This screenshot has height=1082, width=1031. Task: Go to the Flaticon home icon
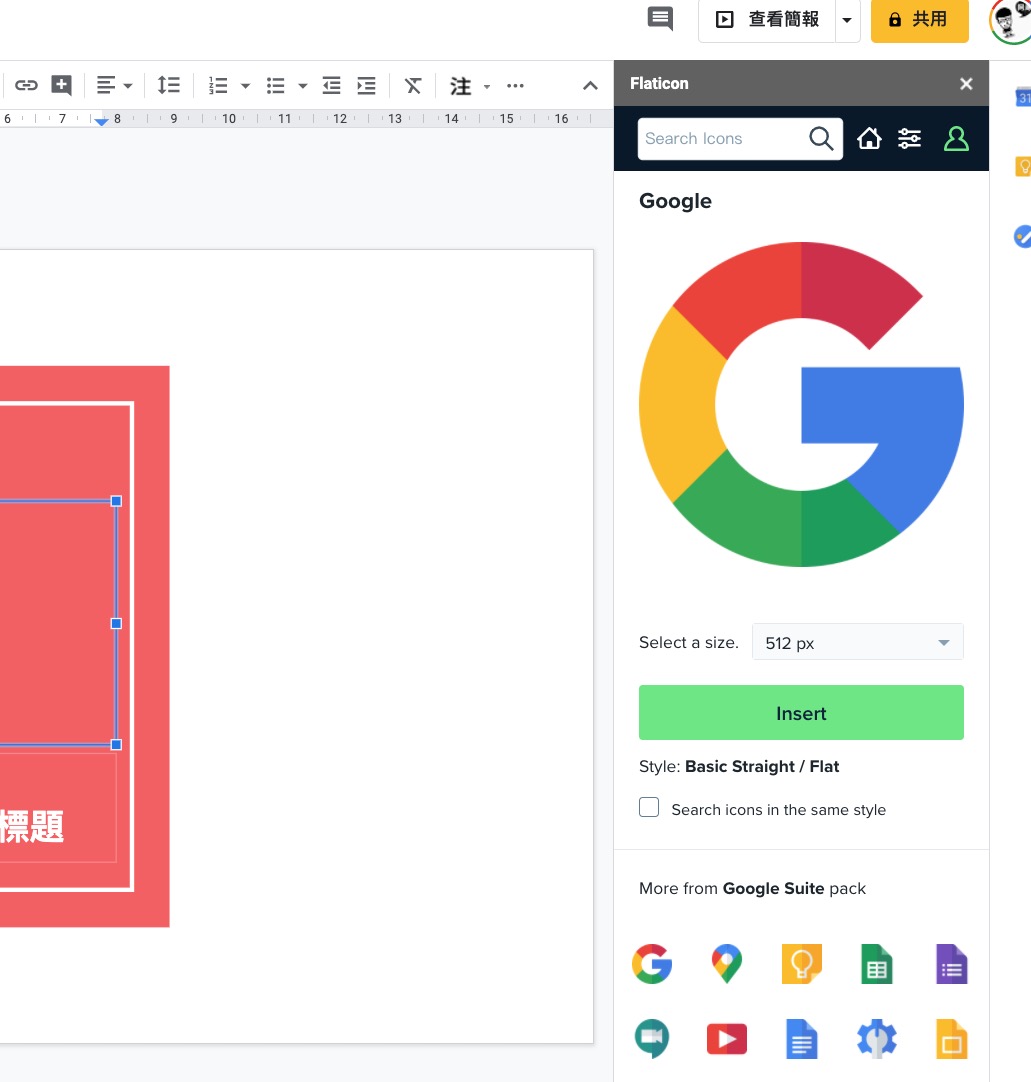[x=869, y=139]
